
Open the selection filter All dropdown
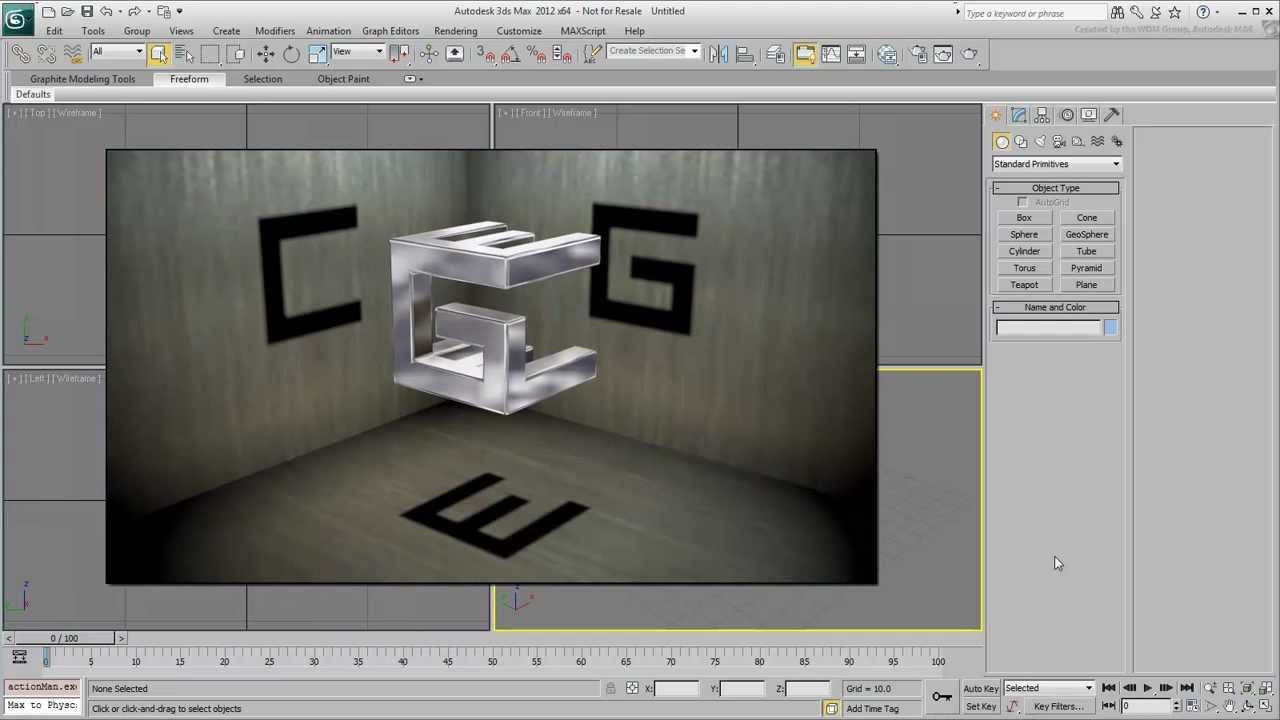click(117, 52)
